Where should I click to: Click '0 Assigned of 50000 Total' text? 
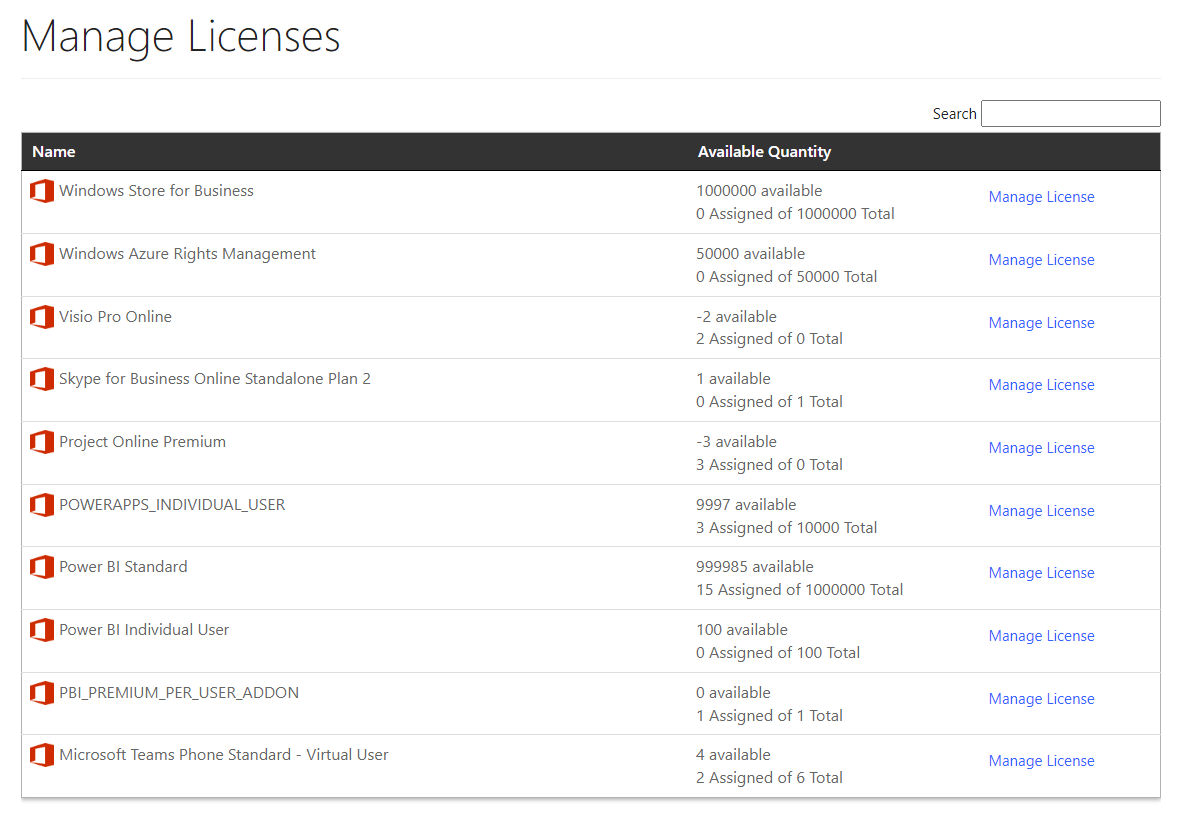tap(786, 277)
